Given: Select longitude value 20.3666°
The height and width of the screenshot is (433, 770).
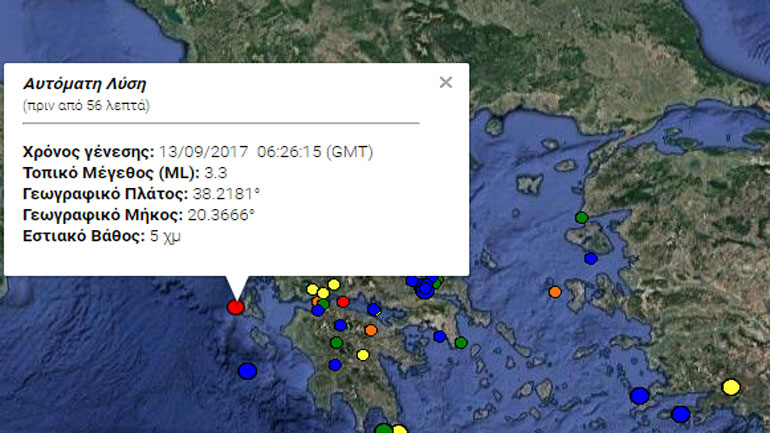Looking at the screenshot, I should pyautogui.click(x=221, y=215).
